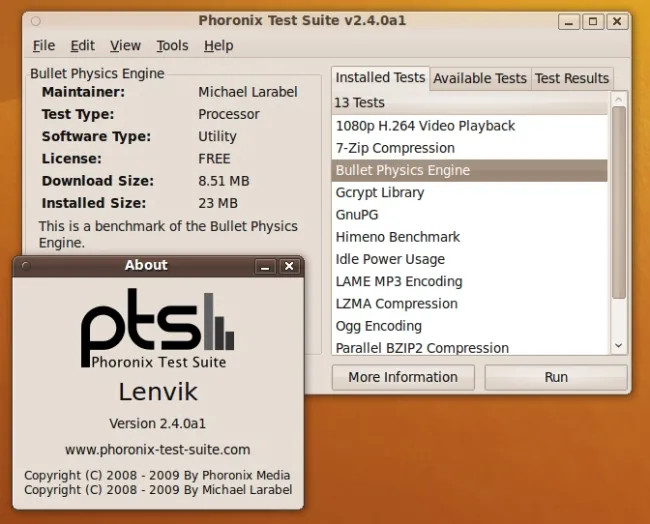The image size is (650, 524).
Task: Click the More Information button
Action: pos(403,377)
